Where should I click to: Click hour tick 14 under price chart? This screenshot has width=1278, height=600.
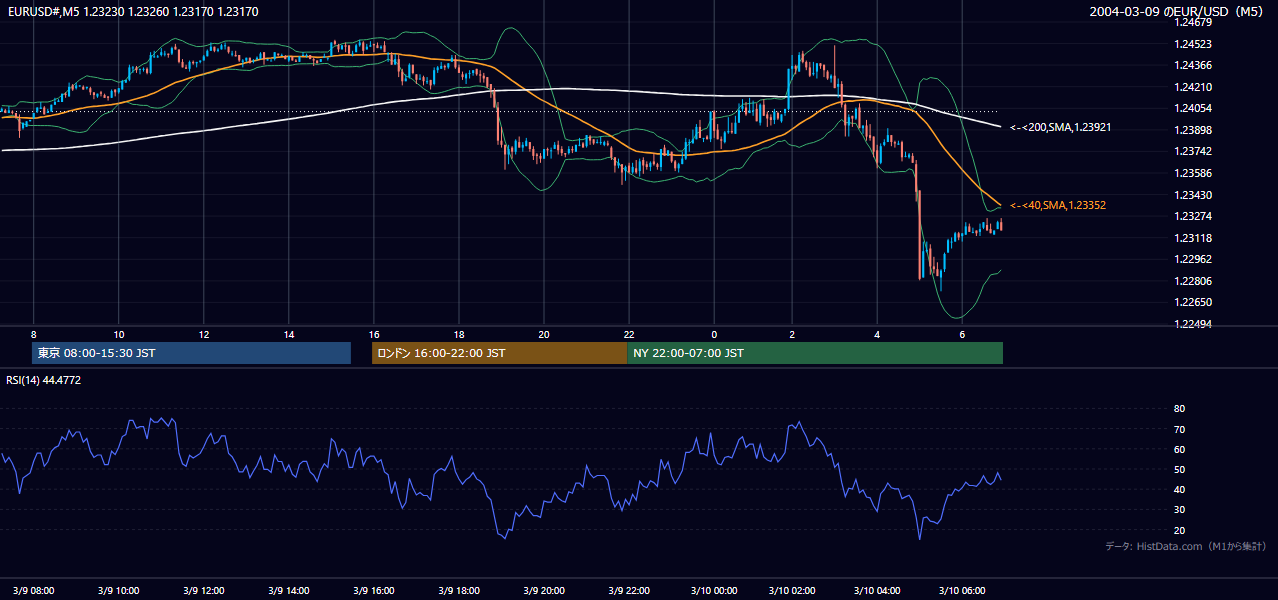coord(289,333)
